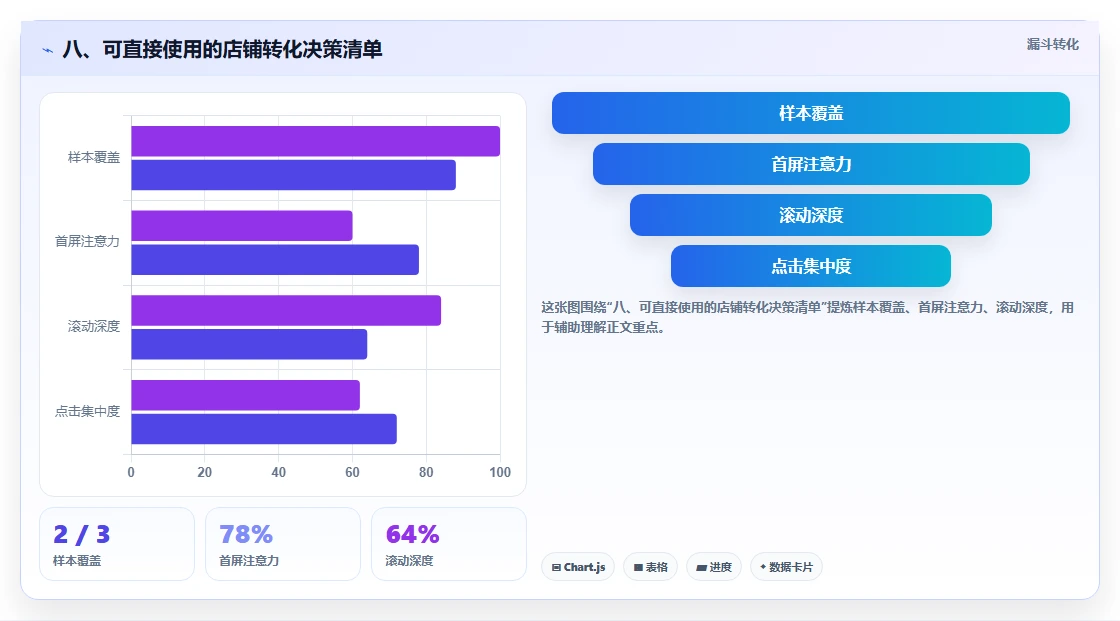Open the 78% 首屏注意力 stat card
The height and width of the screenshot is (621, 1120).
point(283,544)
